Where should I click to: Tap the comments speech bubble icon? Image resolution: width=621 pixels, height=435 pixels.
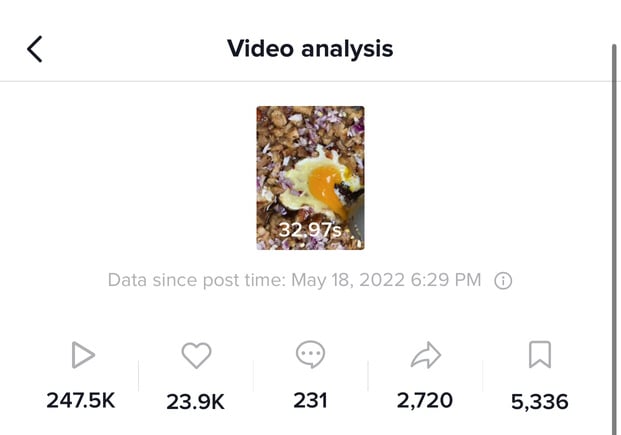[x=310, y=354]
